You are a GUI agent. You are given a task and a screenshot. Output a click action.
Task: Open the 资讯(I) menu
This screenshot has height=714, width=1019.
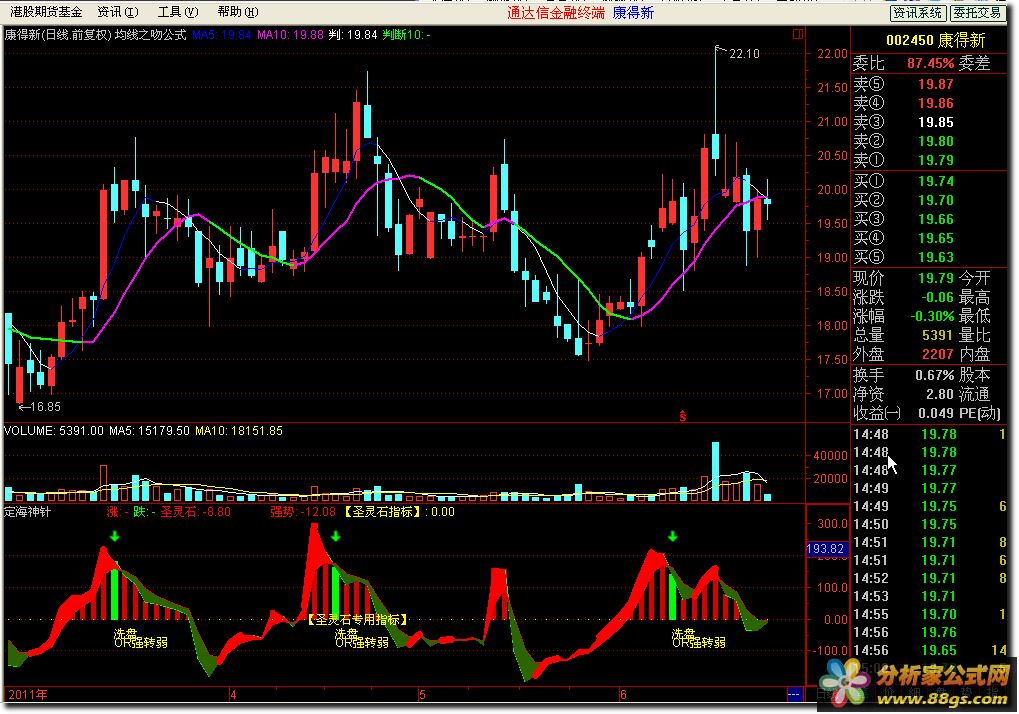(x=118, y=12)
